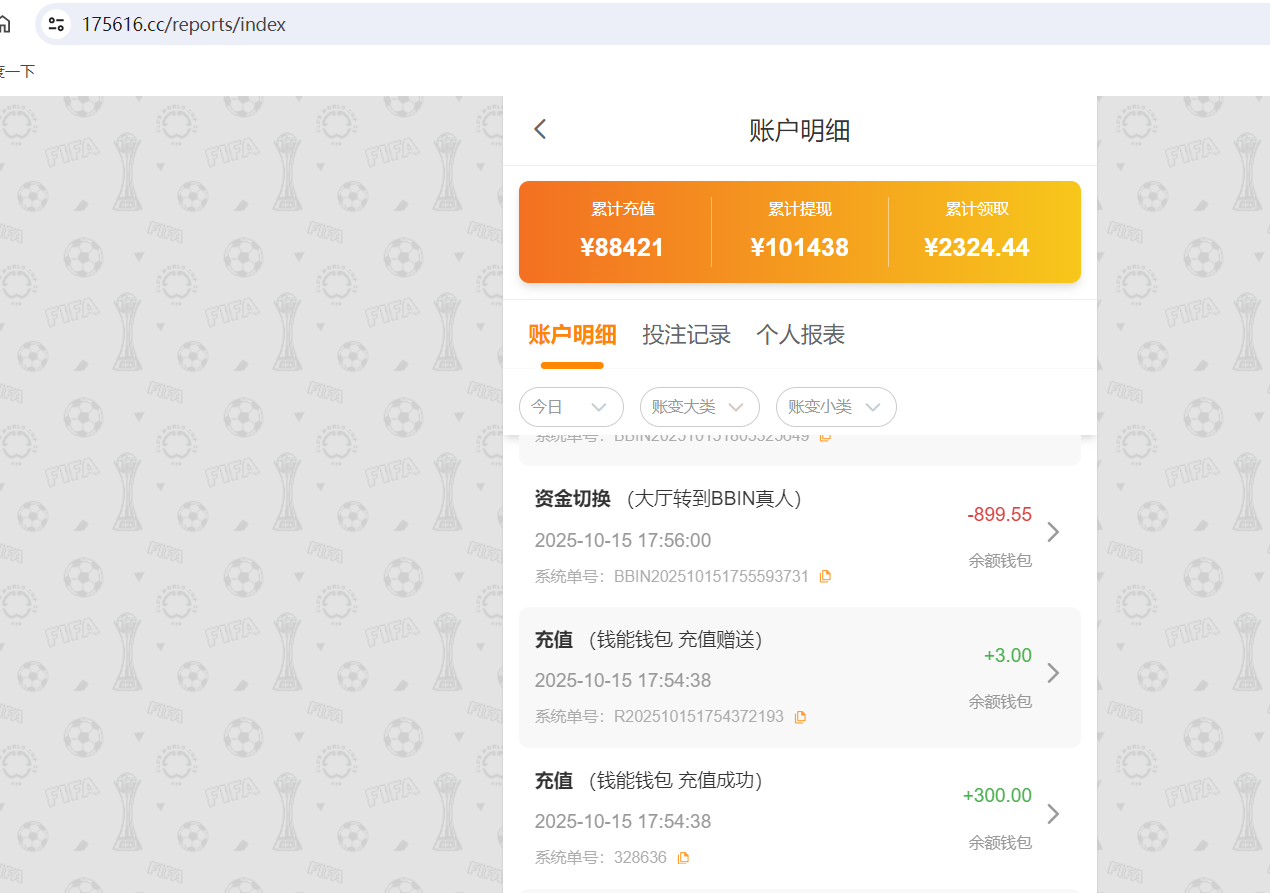Click the browser home icon
The image size is (1270, 893).
[x=5, y=23]
